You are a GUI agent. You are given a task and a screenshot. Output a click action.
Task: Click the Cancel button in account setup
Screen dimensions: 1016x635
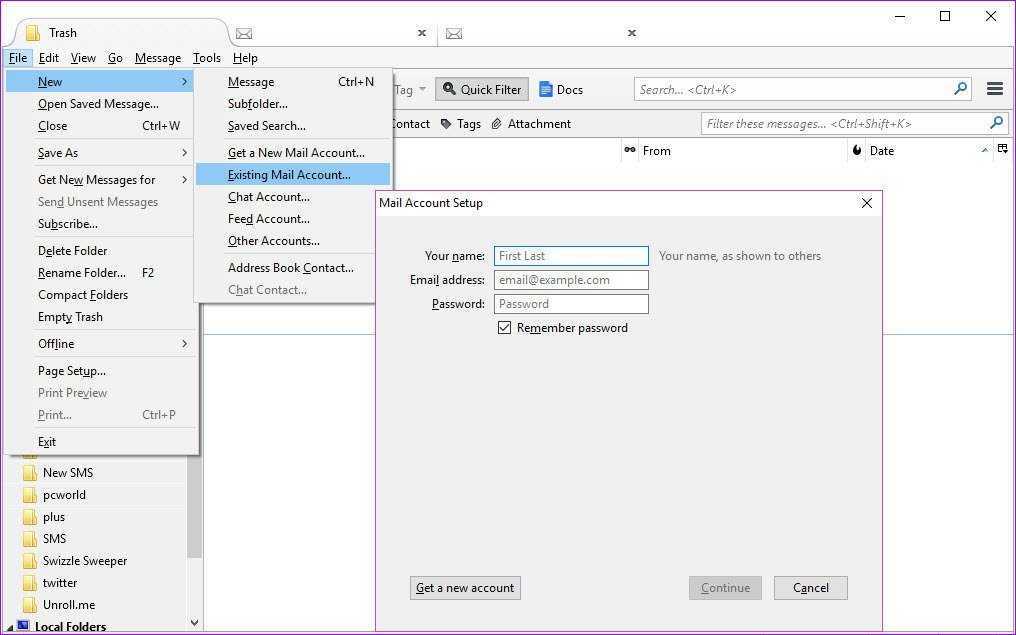(x=810, y=588)
